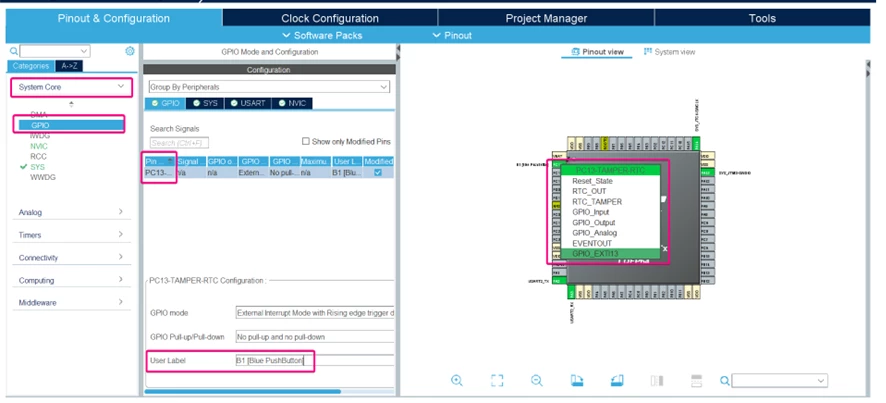
Task: Switch to System view
Action: [x=670, y=51]
